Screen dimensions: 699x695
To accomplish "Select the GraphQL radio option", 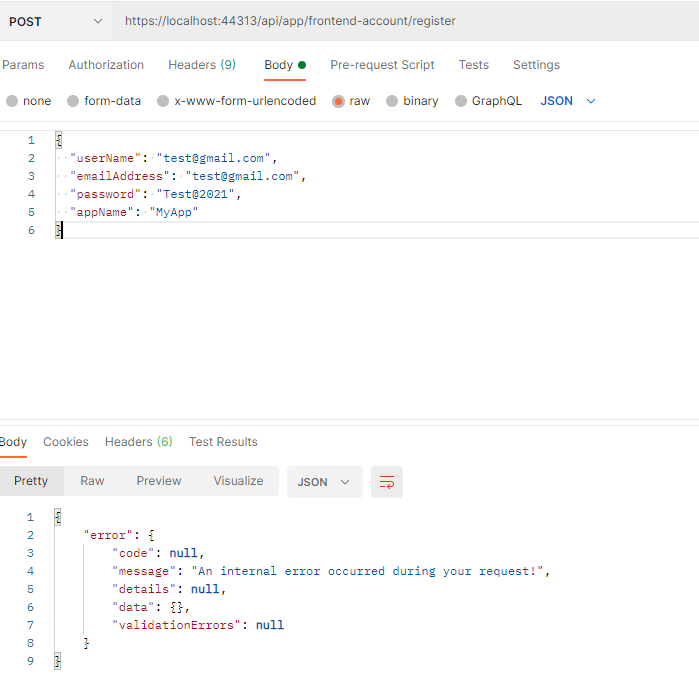I will tap(488, 101).
